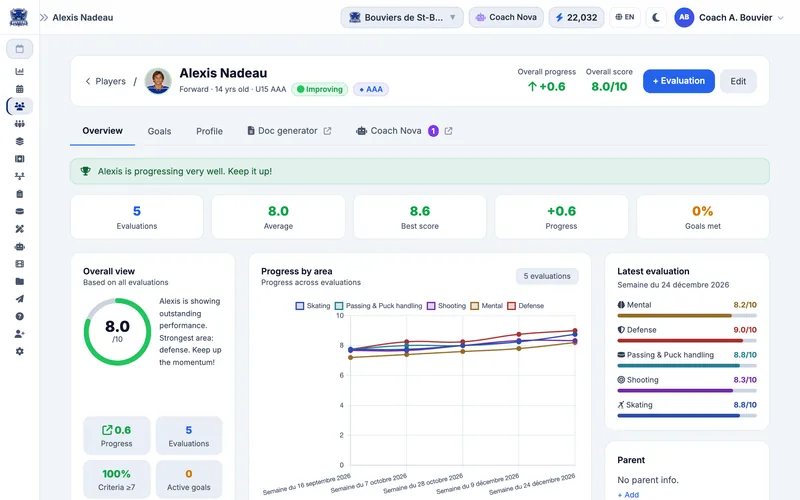Open the robot assistant sidebar icon

point(19,246)
